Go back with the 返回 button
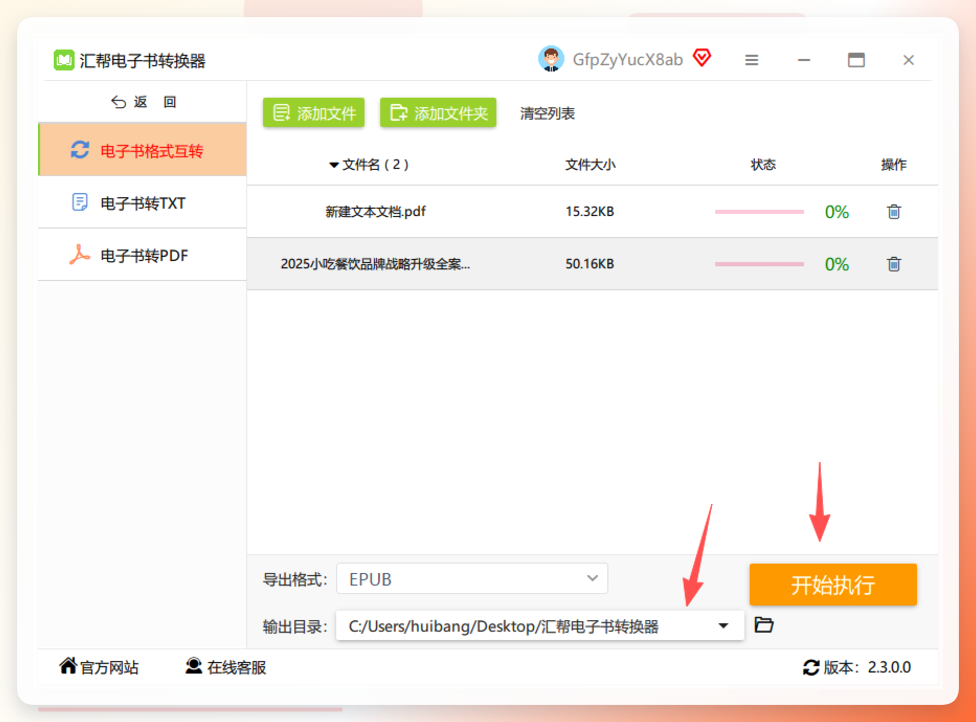 (143, 102)
